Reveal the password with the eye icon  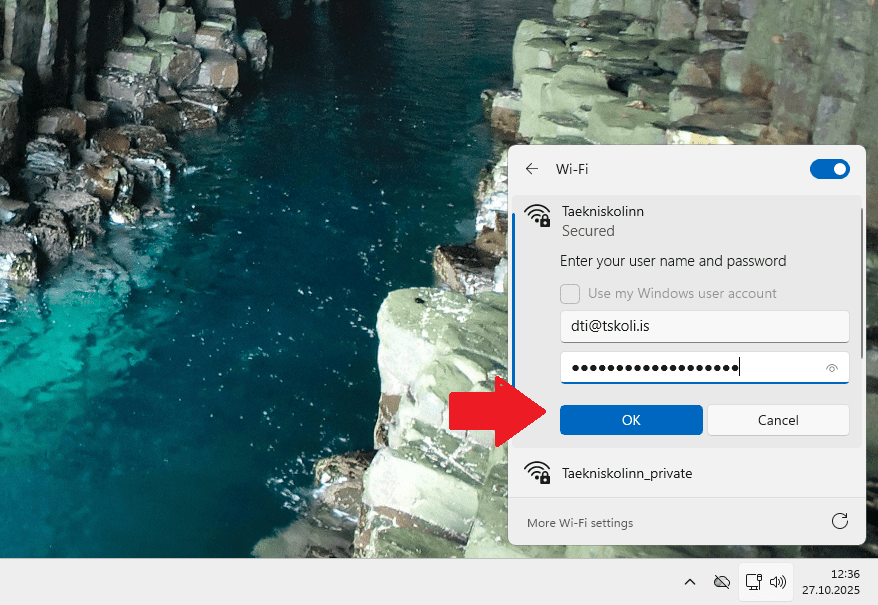[x=831, y=368]
